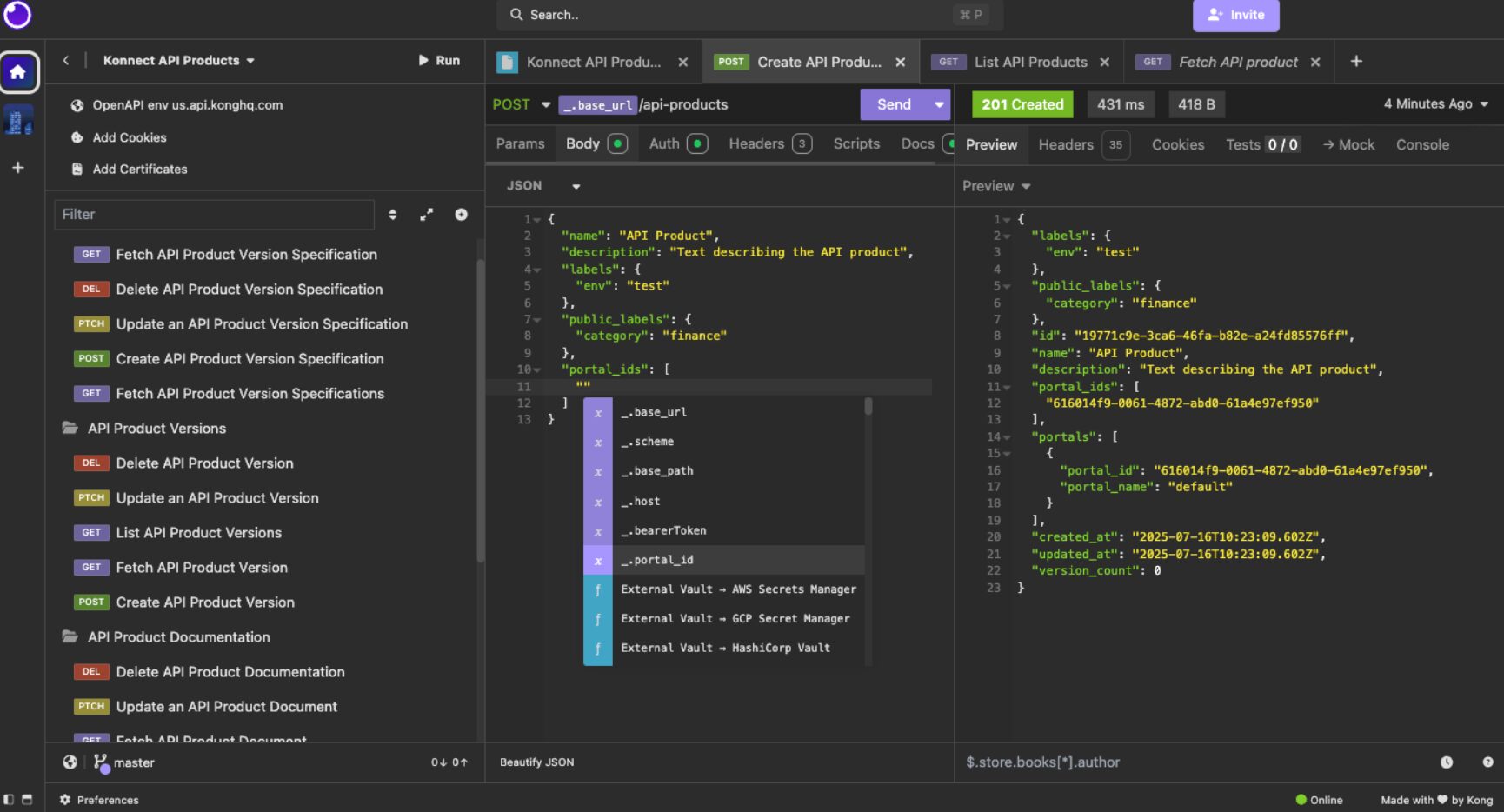Click the expand all requests icon
Image resolution: width=1504 pixels, height=812 pixels.
point(426,215)
